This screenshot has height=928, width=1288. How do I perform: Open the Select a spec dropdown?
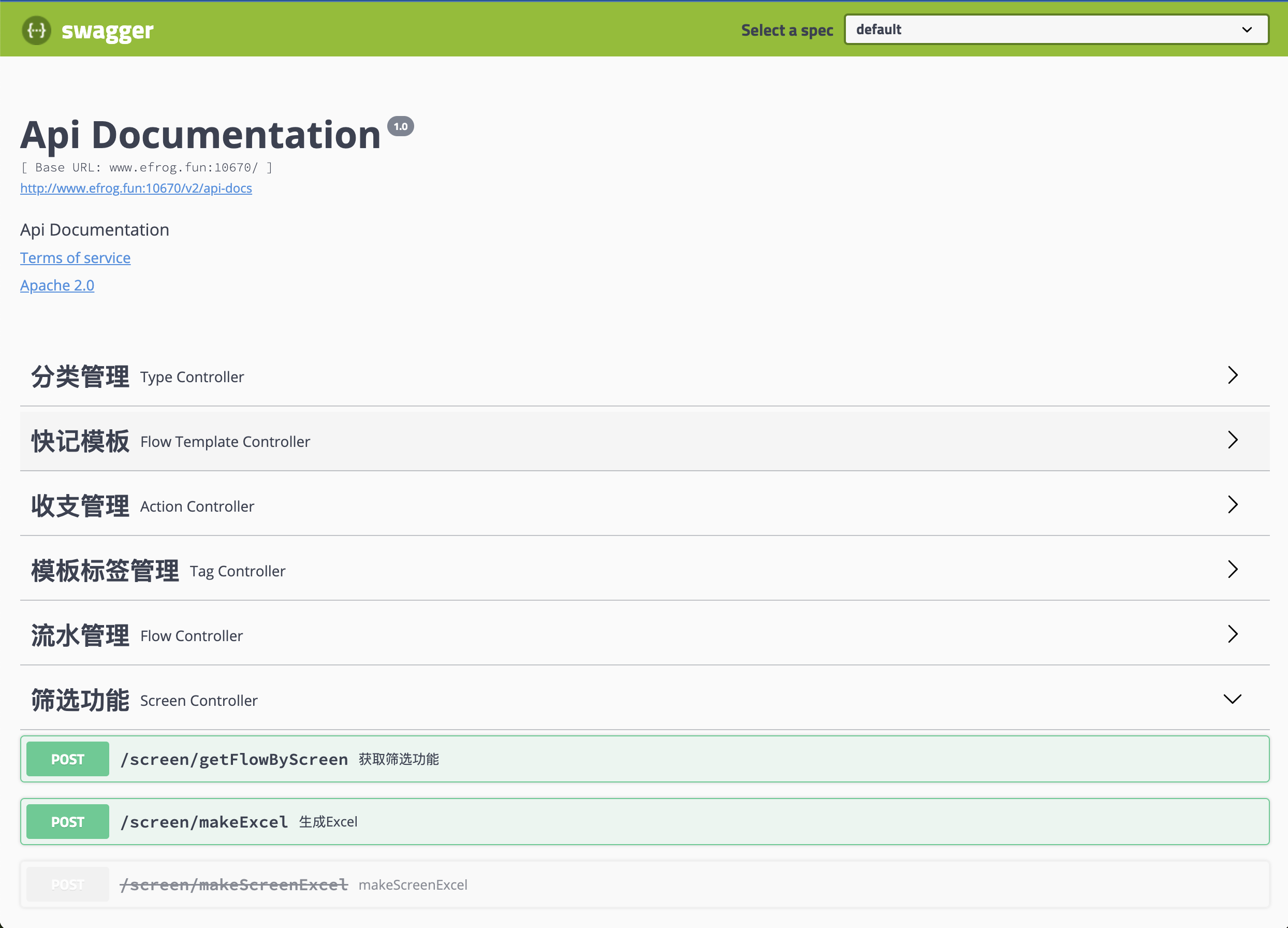point(1056,30)
